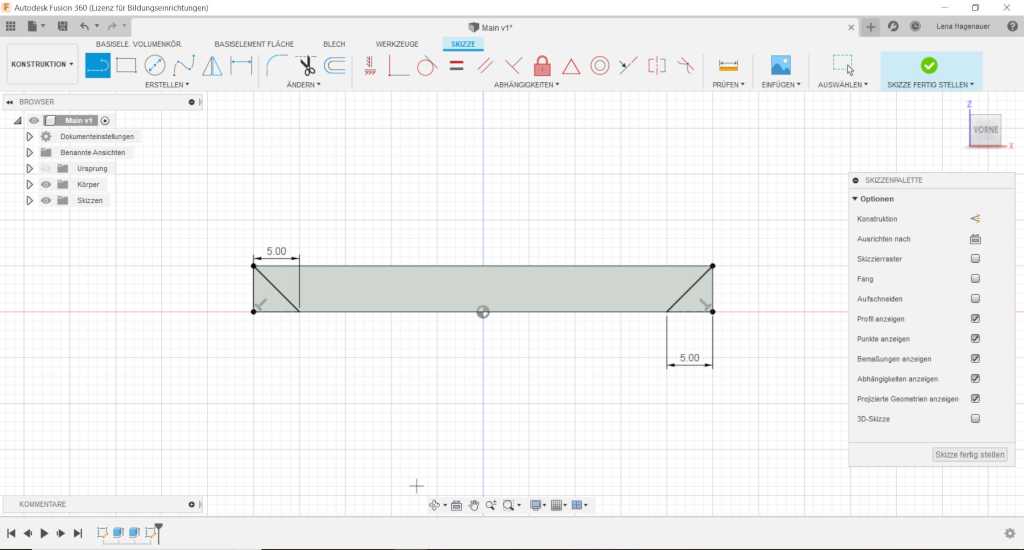Apply the Curvature constraint
The height and width of the screenshot is (550, 1024).
point(685,65)
